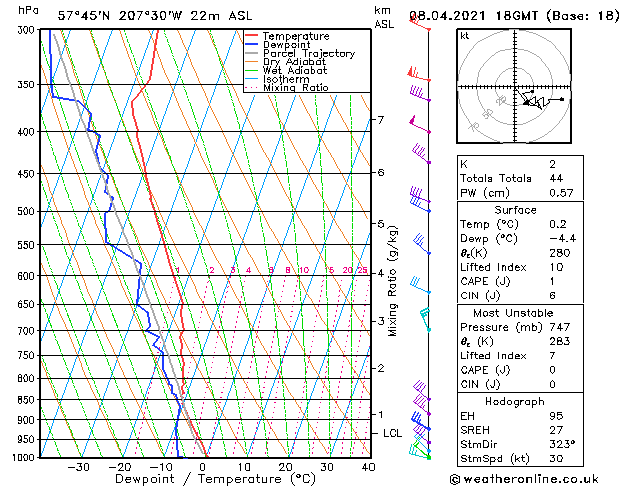Click the Surface θe value 280
629x486 pixels.
coord(560,253)
